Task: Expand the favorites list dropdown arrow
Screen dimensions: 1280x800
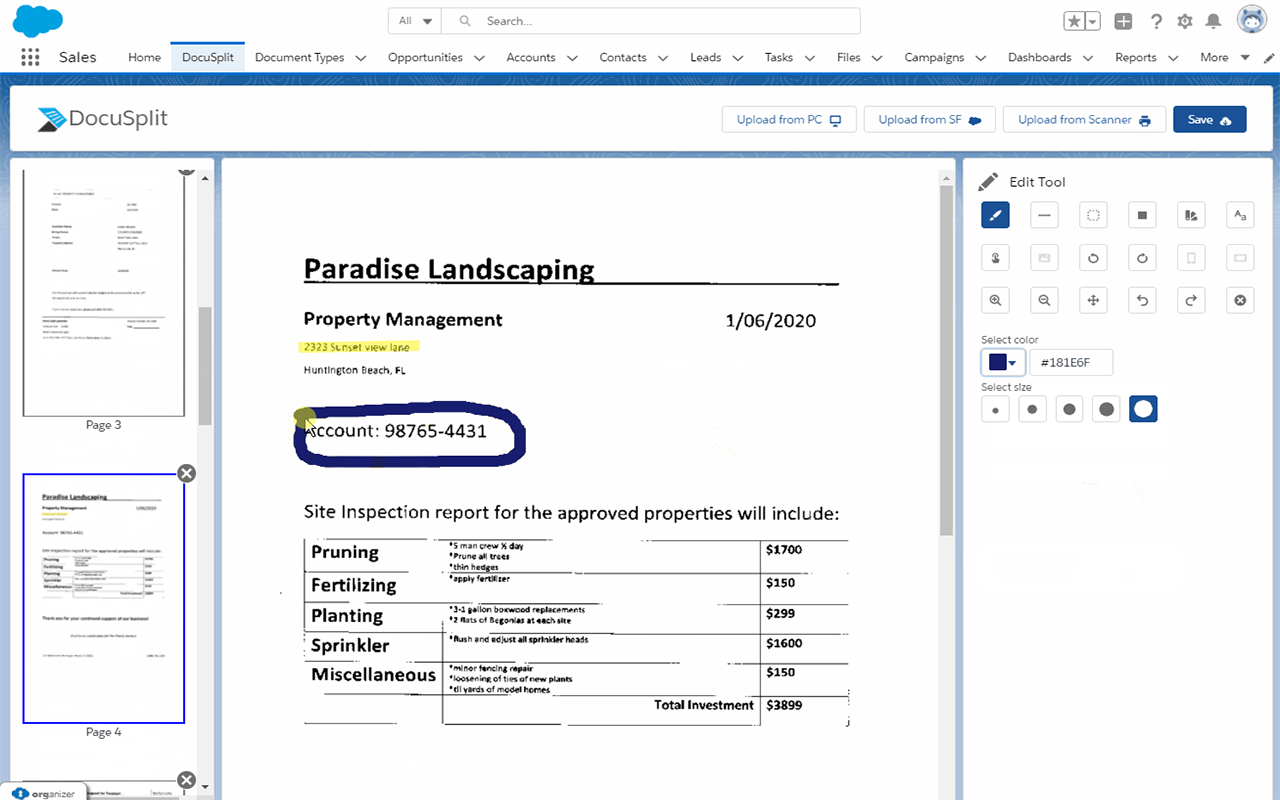Action: click(x=1093, y=21)
